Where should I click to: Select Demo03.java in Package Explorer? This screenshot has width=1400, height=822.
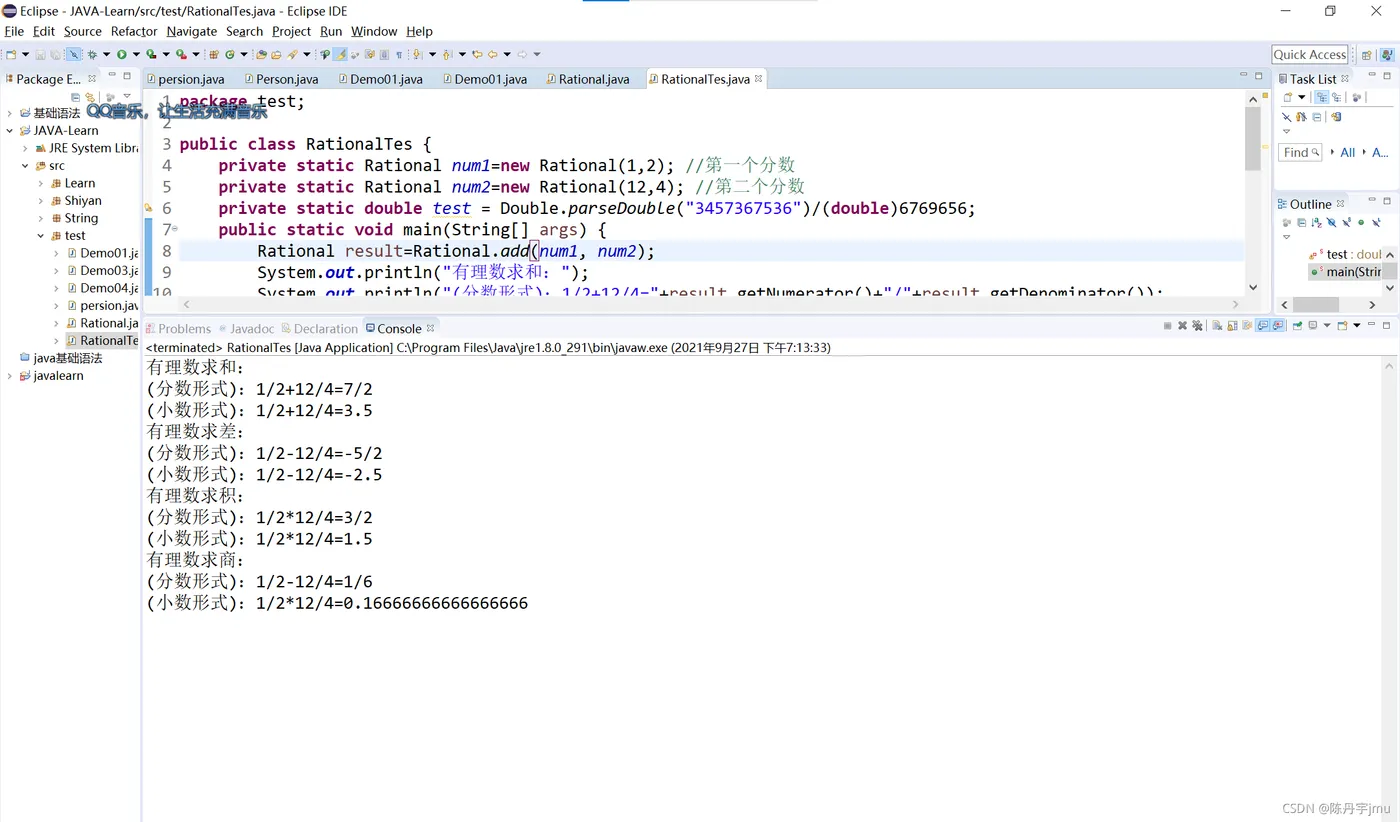102,271
